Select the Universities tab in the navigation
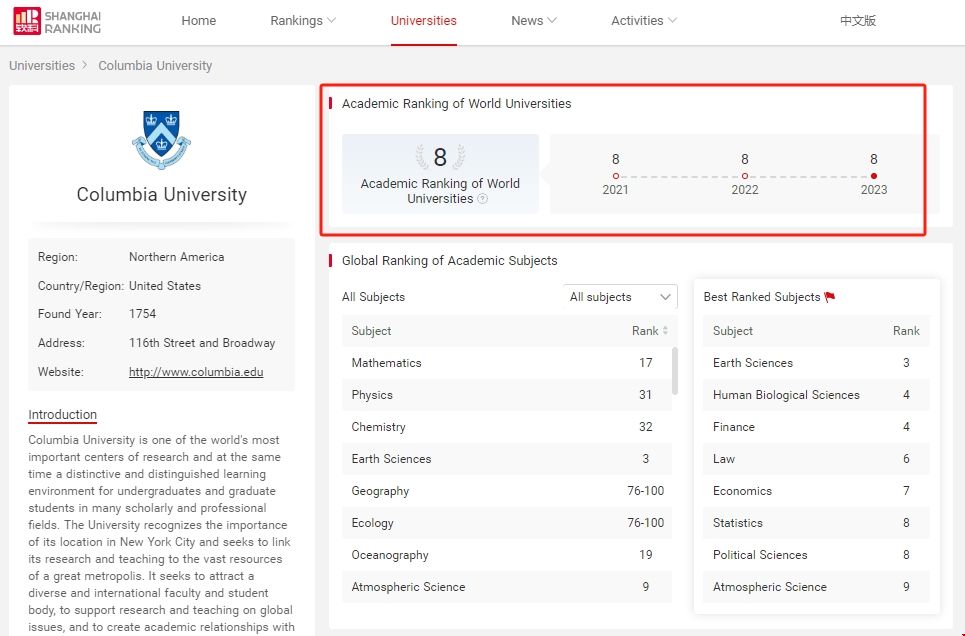Screen dimensions: 965x636 pyautogui.click(x=423, y=20)
